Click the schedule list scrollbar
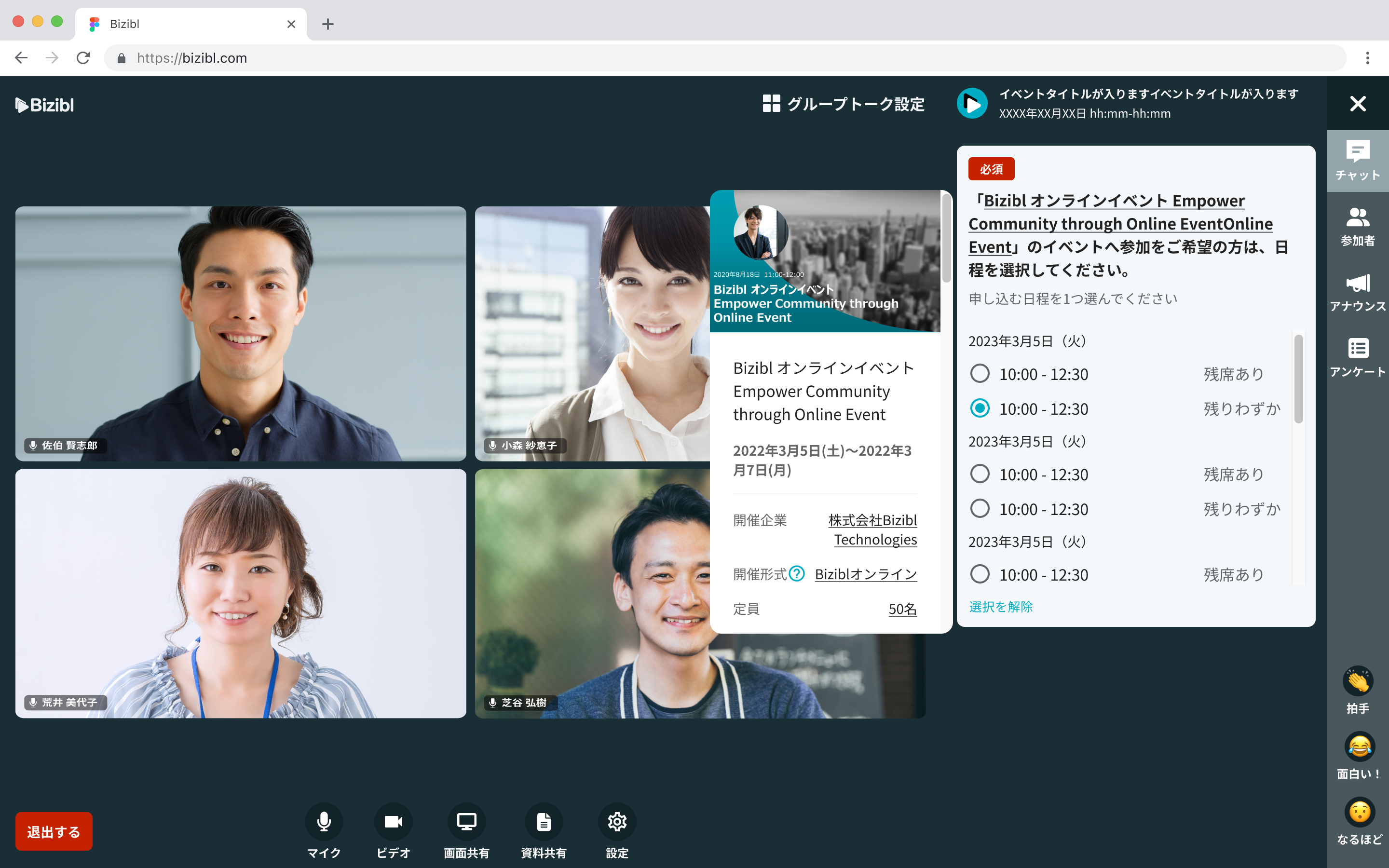Screen dimensions: 1389x868 tap(1298, 380)
